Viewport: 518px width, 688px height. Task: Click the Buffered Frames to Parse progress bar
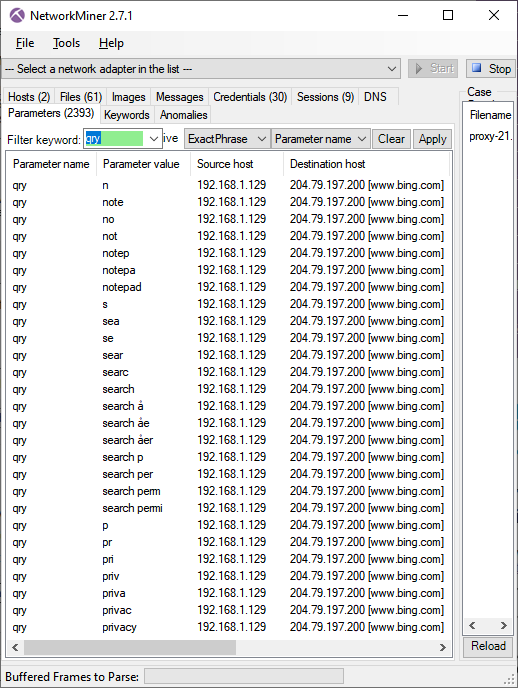tap(244, 676)
